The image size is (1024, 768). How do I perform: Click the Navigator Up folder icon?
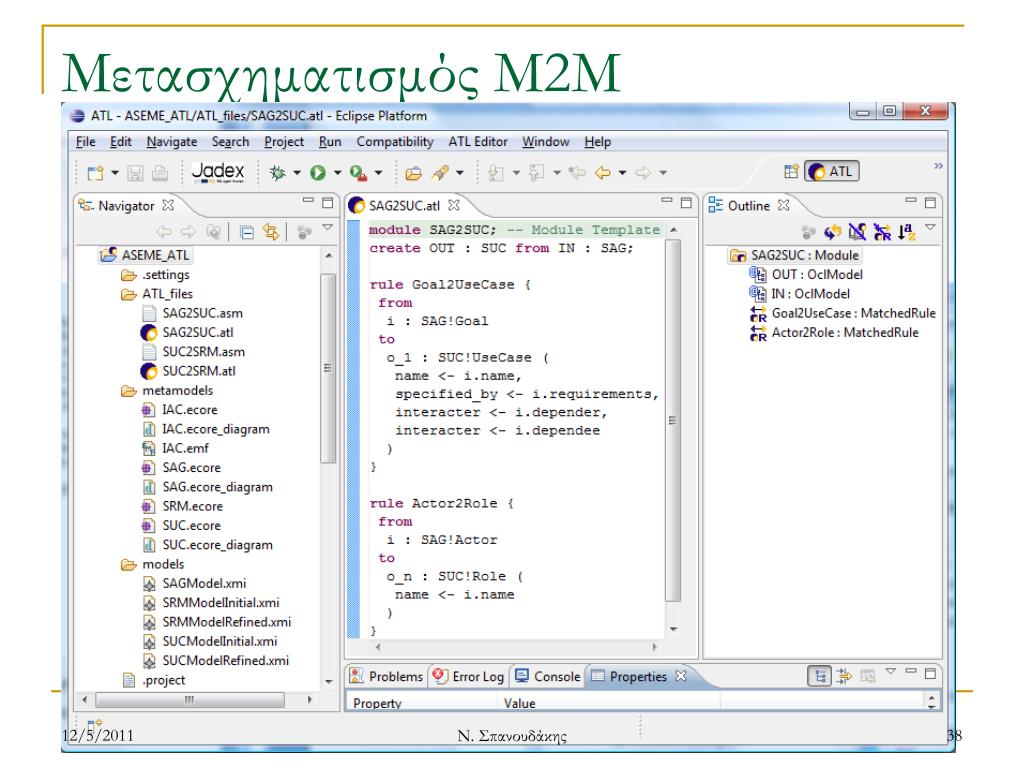point(213,232)
